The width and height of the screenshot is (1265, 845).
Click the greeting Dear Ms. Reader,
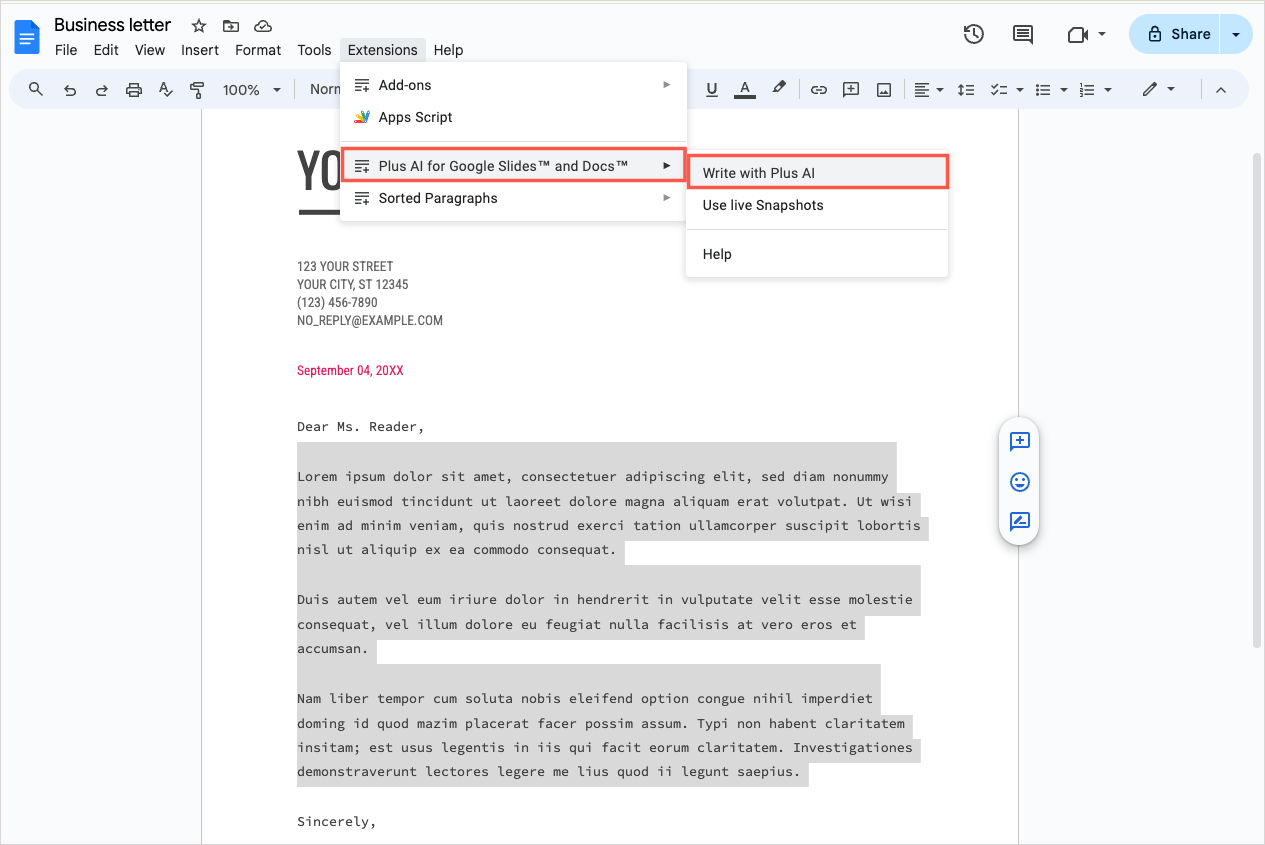coord(360,427)
